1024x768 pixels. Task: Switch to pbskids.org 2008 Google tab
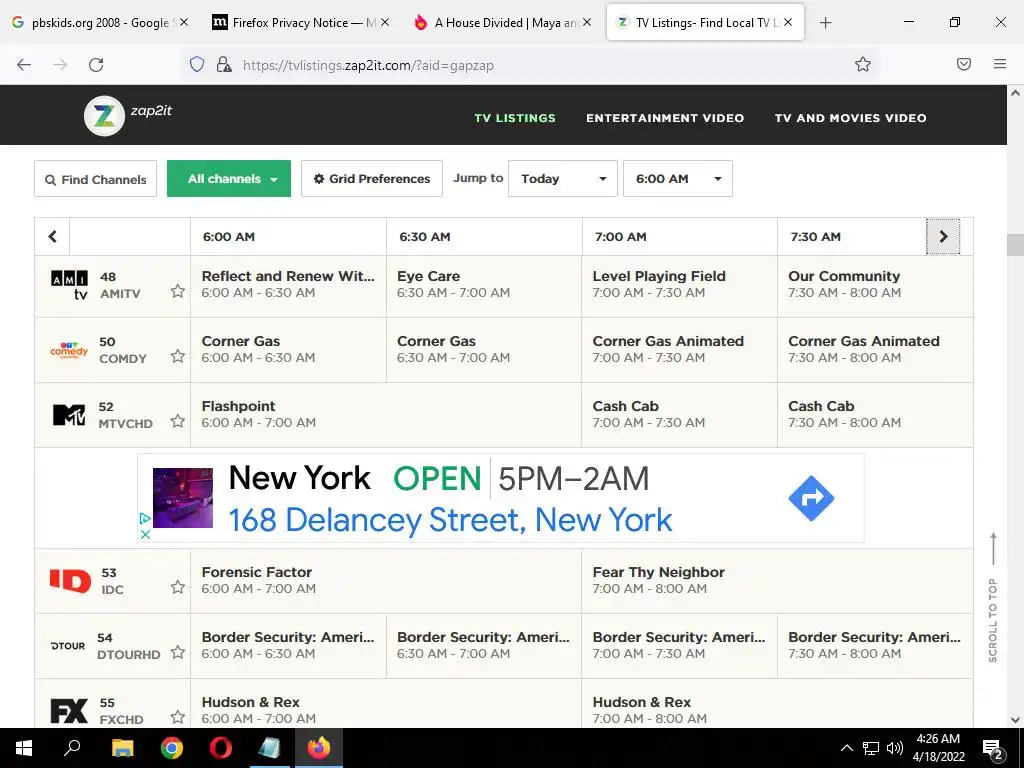tap(100, 23)
